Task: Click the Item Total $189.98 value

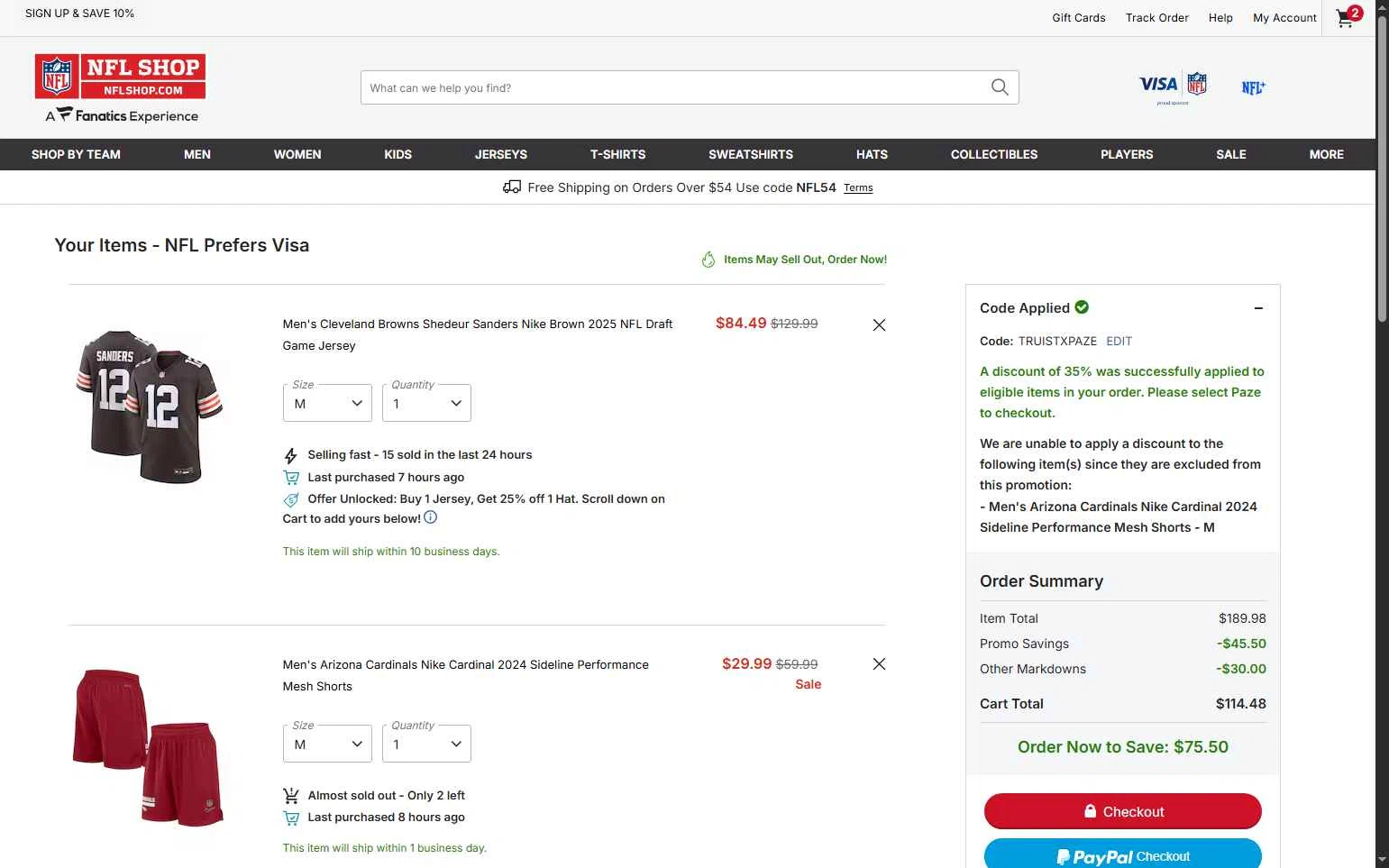Action: point(1242,618)
